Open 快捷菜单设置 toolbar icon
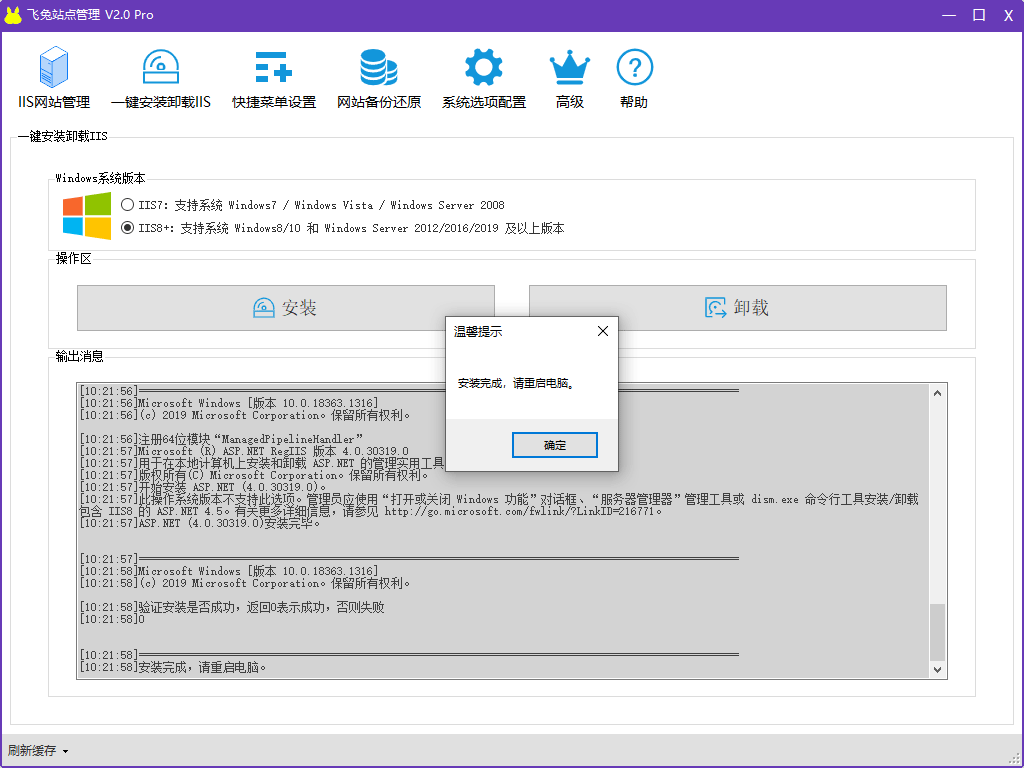Viewport: 1024px width, 768px height. 273,68
